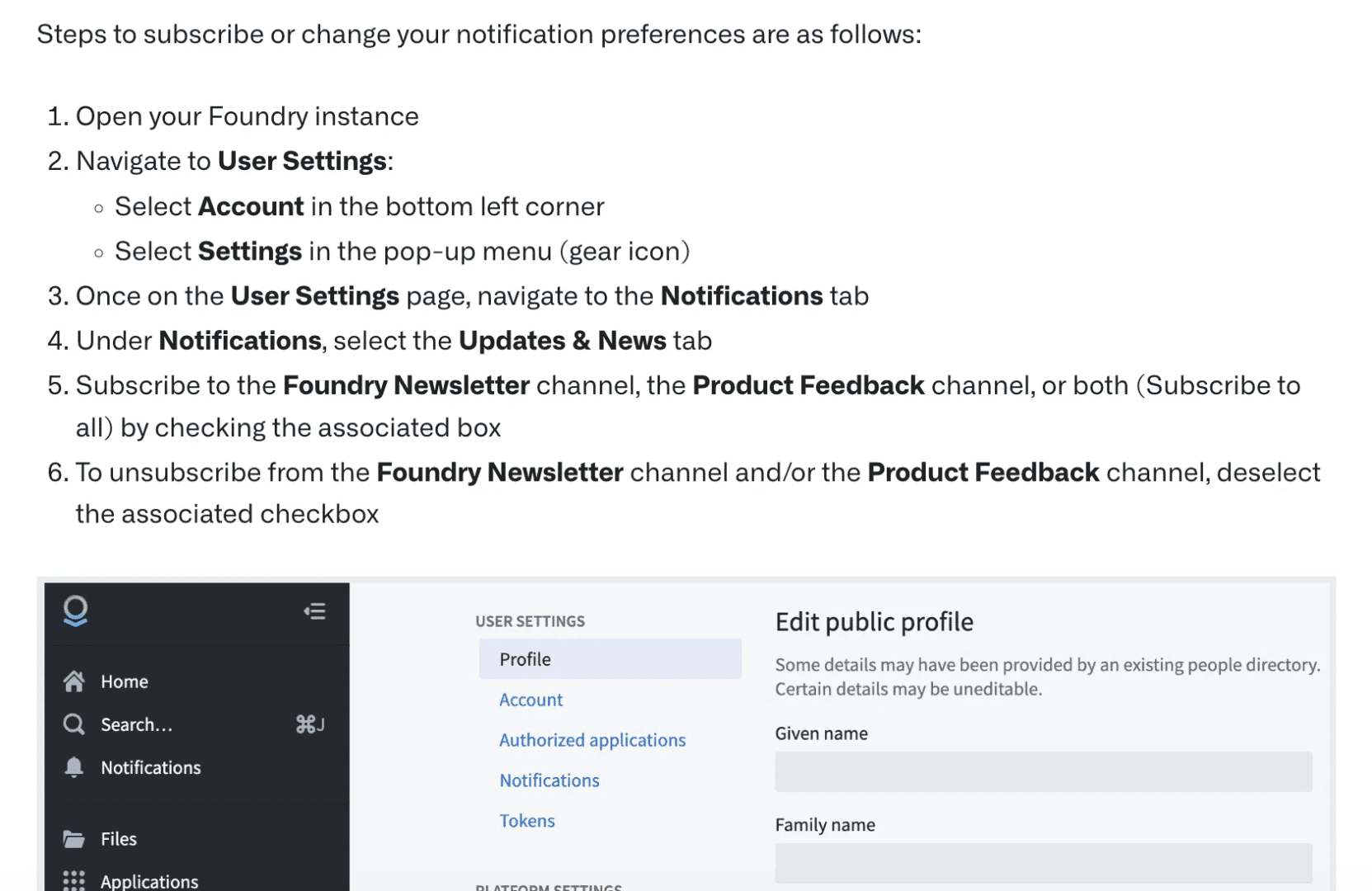Click the Files folder icon
Viewport: 1372px width, 891px height.
tap(73, 839)
